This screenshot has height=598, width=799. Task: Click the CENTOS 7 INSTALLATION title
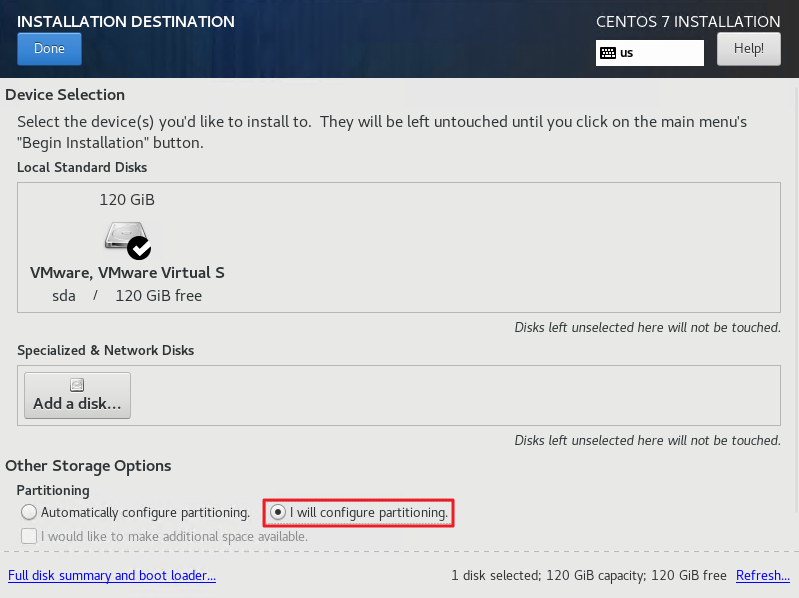688,22
